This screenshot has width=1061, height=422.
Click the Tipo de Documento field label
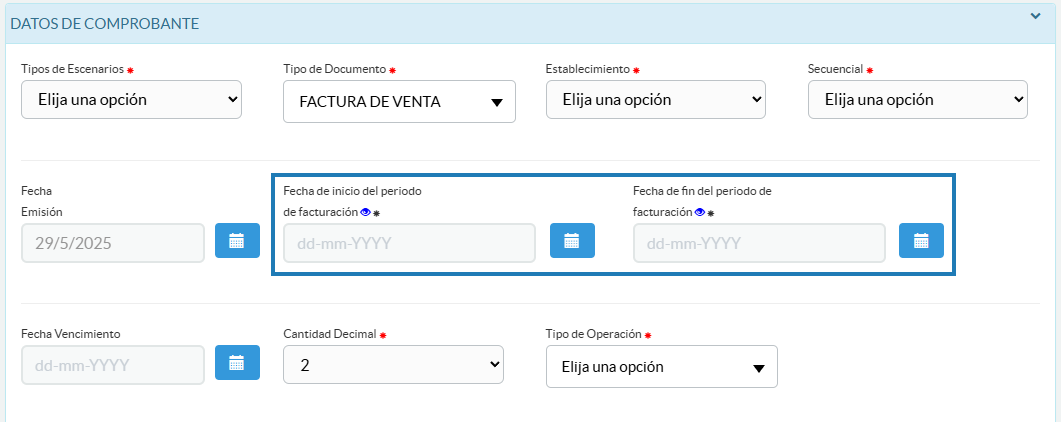334,69
